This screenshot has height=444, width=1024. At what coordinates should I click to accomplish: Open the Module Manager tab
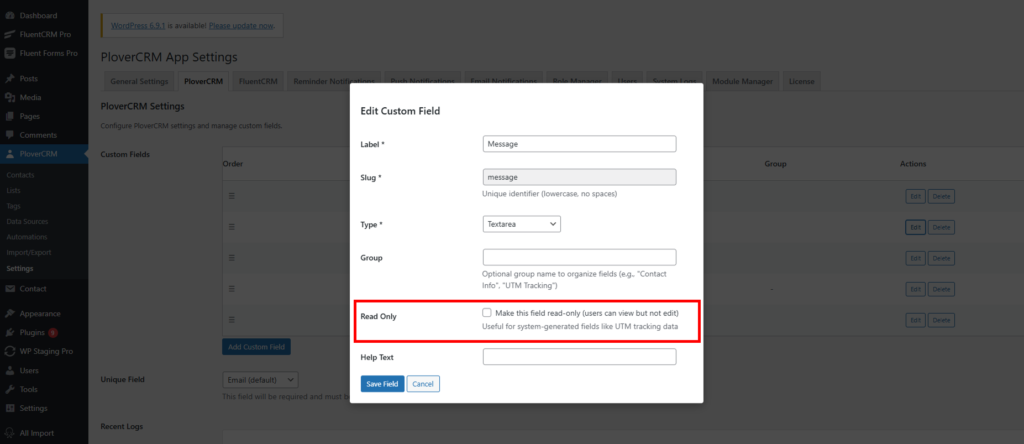(742, 81)
